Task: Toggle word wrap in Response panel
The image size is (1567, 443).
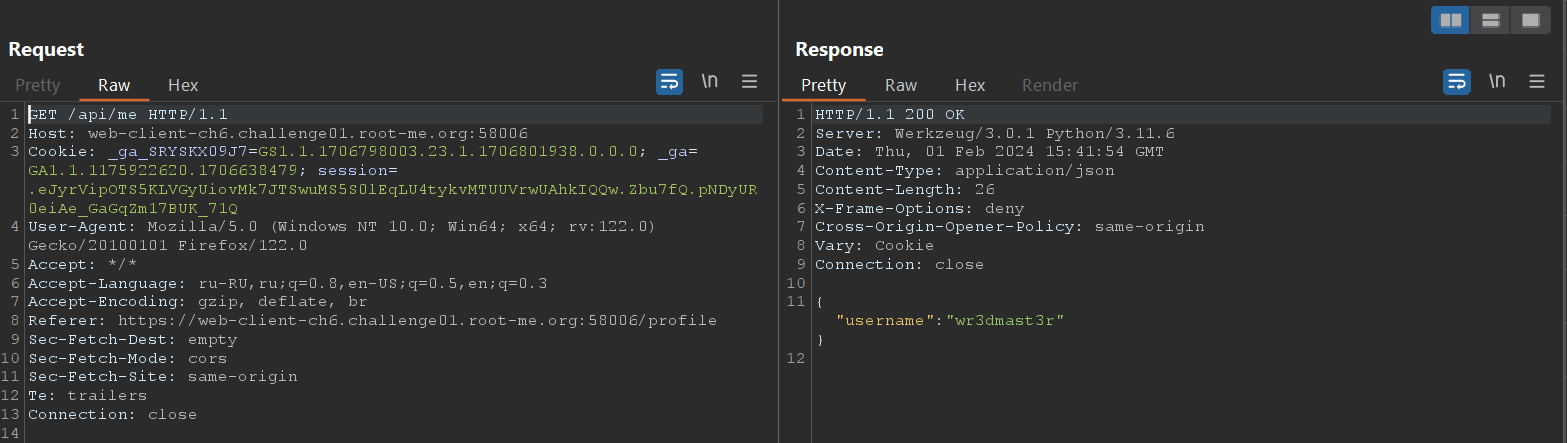Action: tap(1456, 82)
